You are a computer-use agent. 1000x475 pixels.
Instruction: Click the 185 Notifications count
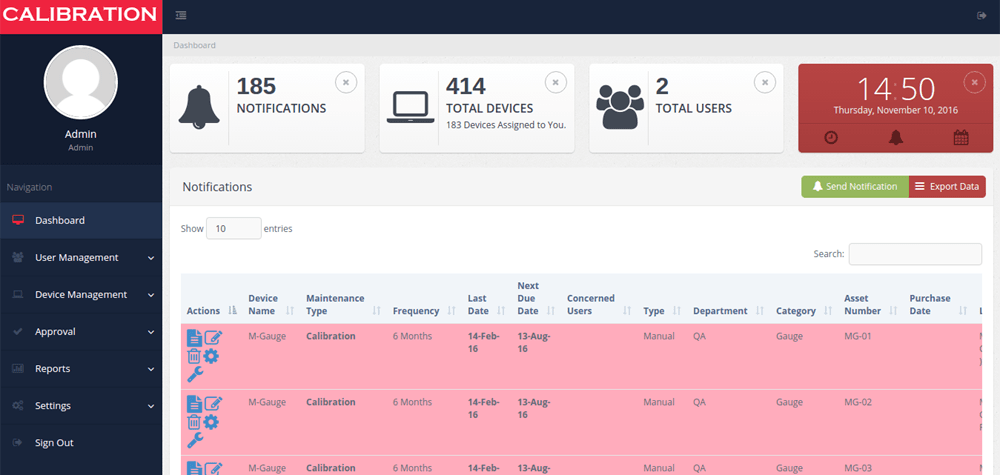pyautogui.click(x=256, y=86)
